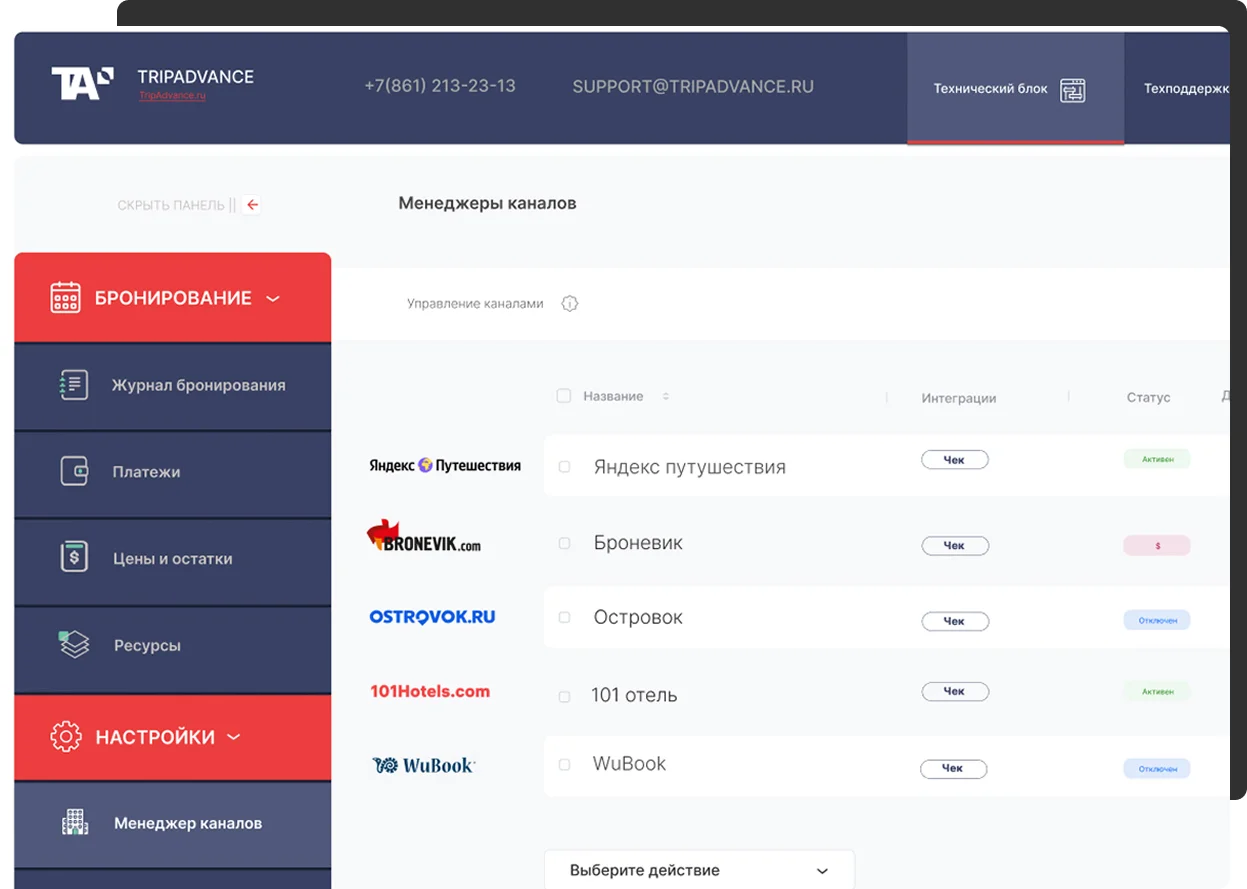Click the Журнал бронирования list icon
This screenshot has width=1247, height=889.
[x=74, y=385]
